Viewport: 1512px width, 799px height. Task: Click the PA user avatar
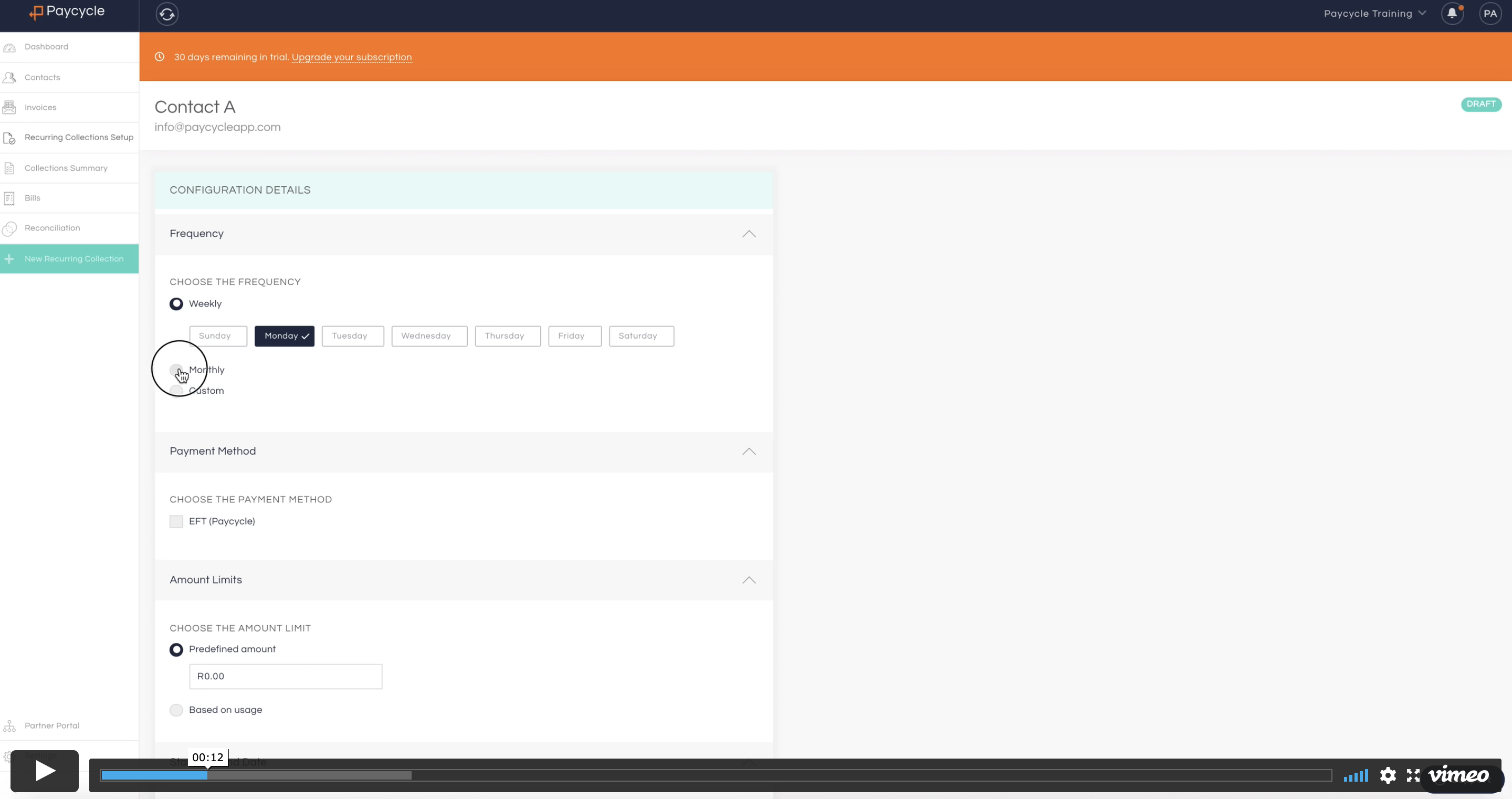point(1490,14)
